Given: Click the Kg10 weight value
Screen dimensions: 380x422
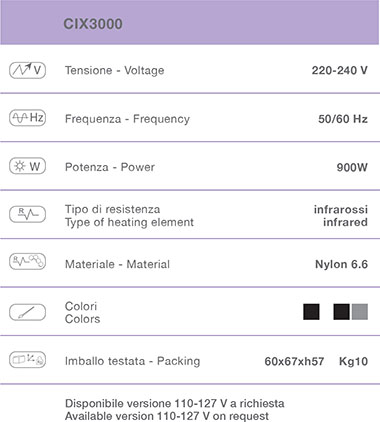Looking at the screenshot, I should point(353,361).
